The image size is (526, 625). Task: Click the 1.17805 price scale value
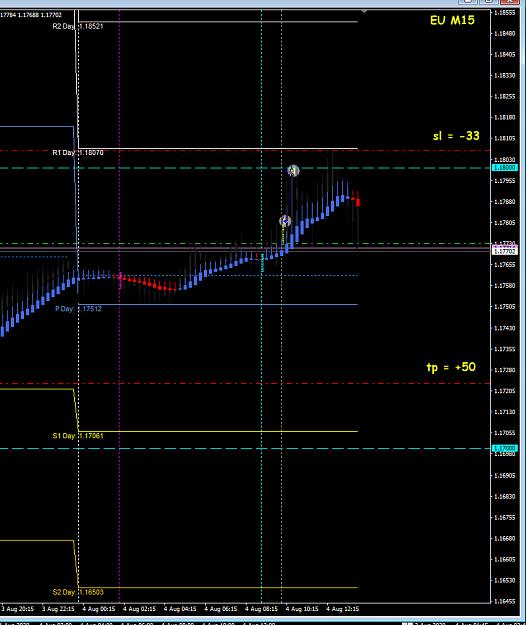point(504,222)
